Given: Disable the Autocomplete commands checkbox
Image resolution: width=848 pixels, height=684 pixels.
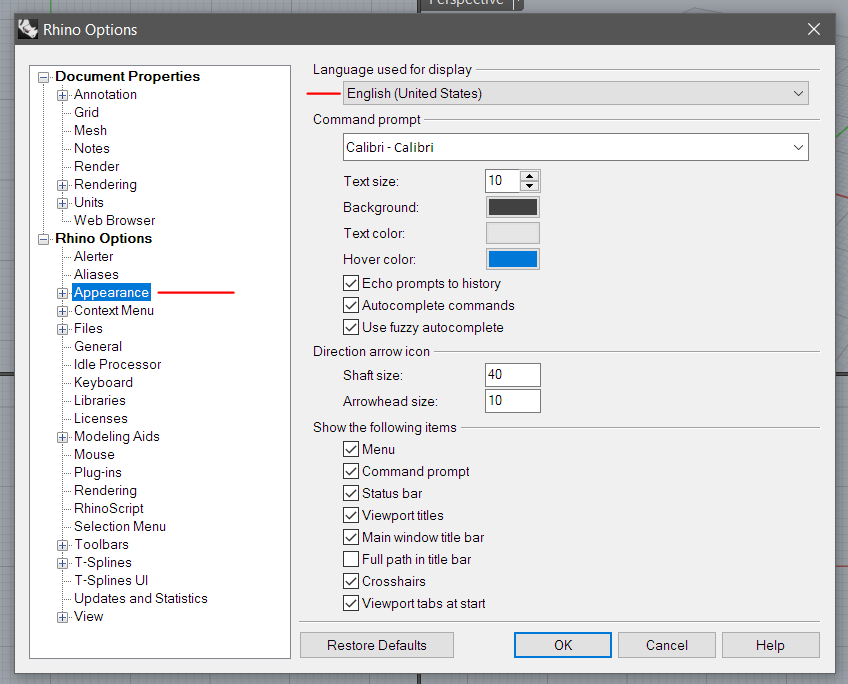Looking at the screenshot, I should click(x=351, y=306).
